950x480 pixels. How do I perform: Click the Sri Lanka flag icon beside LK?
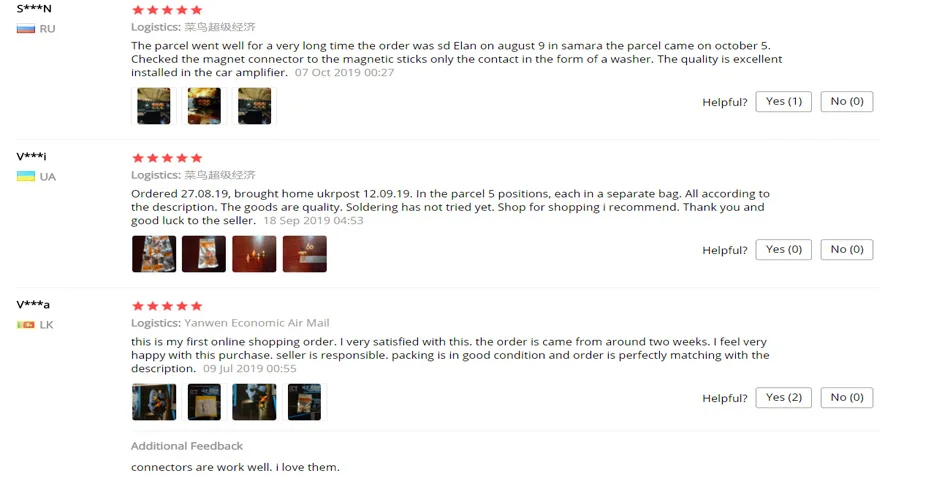pyautogui.click(x=25, y=325)
